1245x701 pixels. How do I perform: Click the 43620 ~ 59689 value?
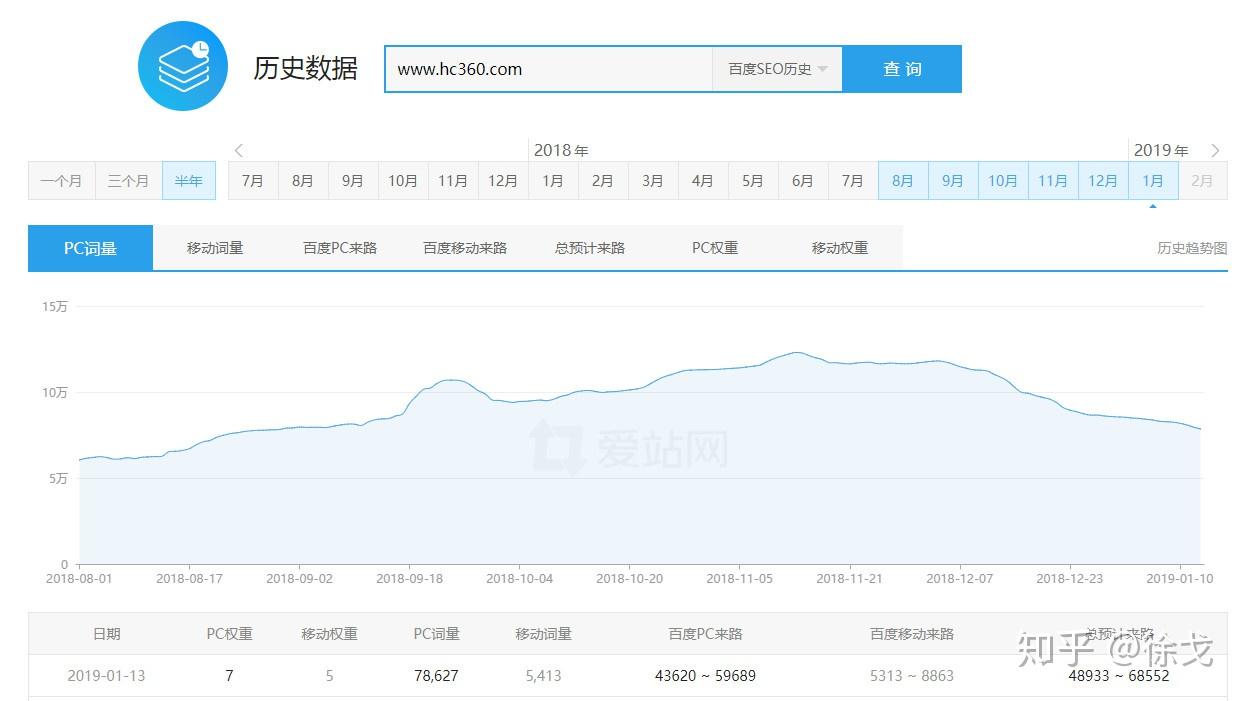(705, 676)
